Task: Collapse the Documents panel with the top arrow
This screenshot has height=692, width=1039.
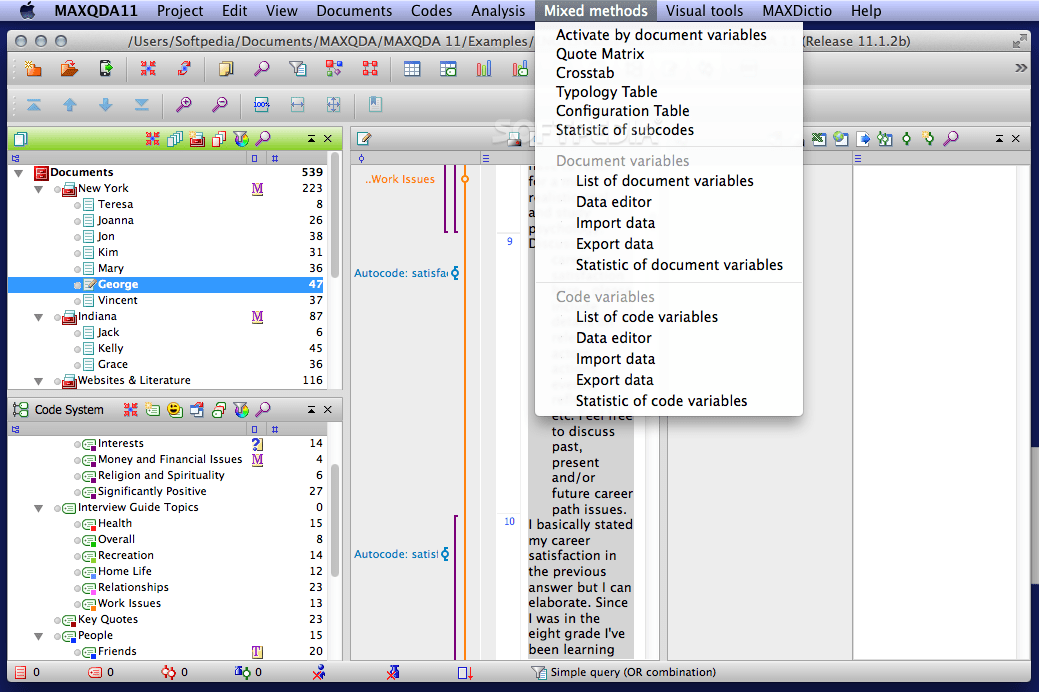Action: coord(311,139)
